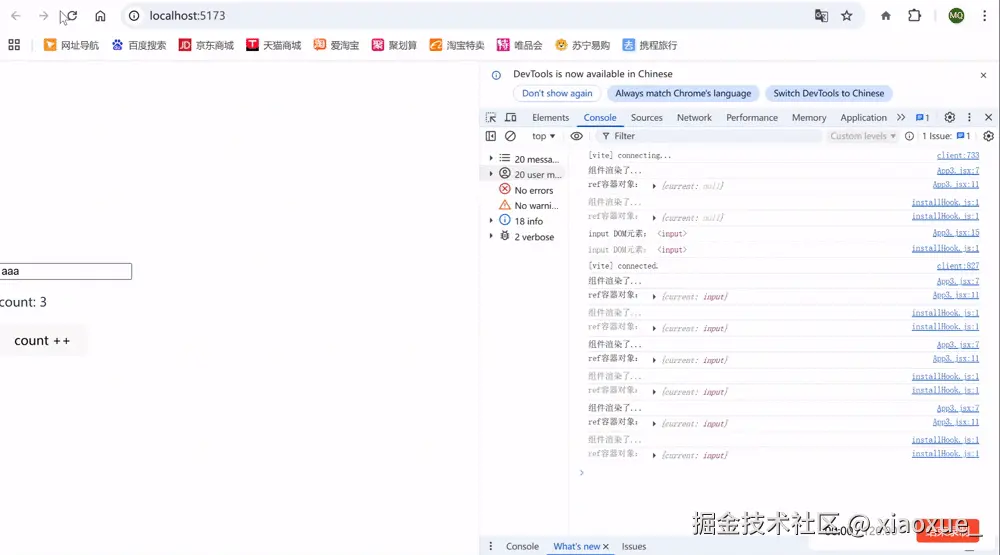The image size is (1000, 555).
Task: Click the issues counter badge in tab bar
Action: [922, 117]
